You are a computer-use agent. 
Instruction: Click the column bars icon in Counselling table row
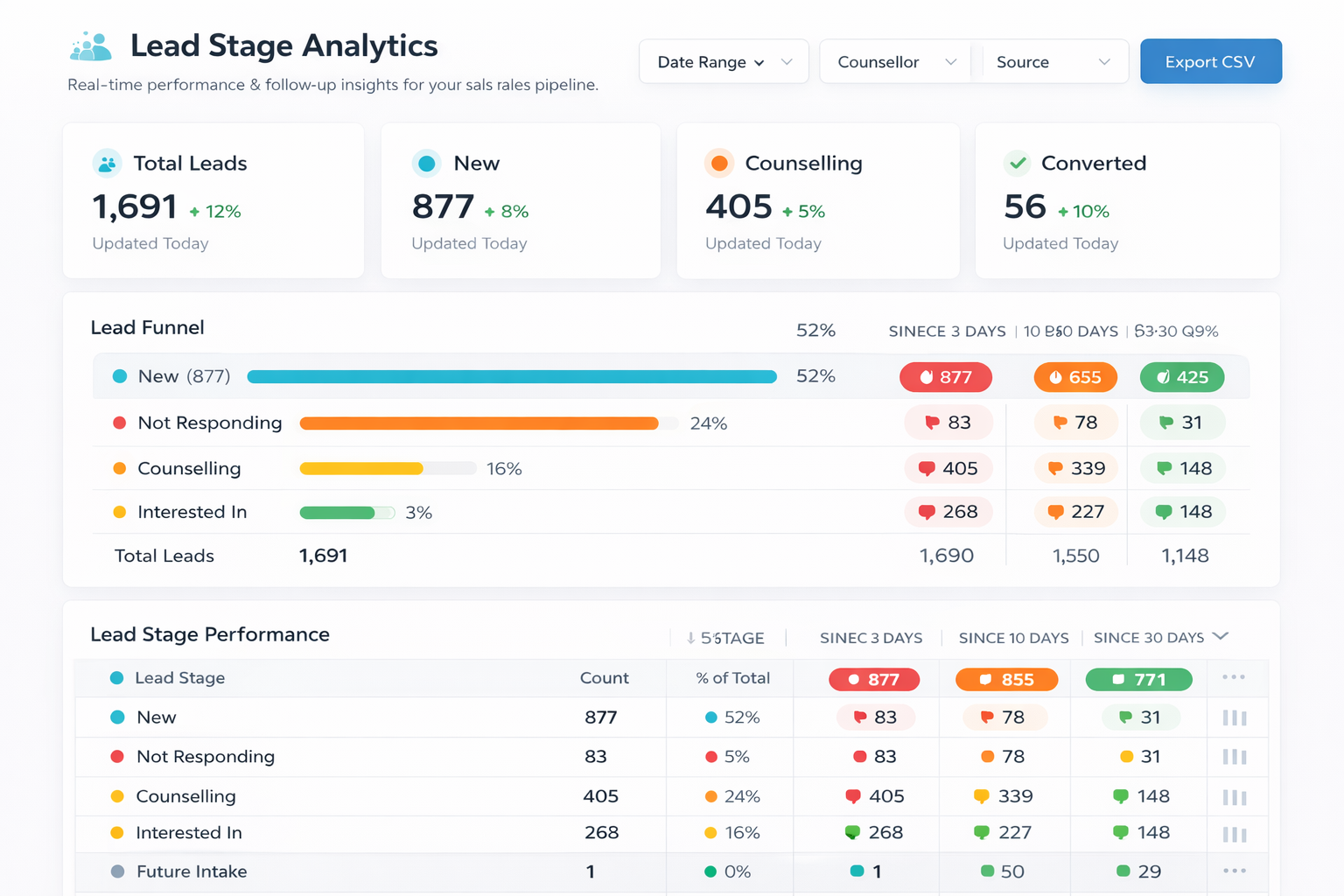click(1234, 797)
